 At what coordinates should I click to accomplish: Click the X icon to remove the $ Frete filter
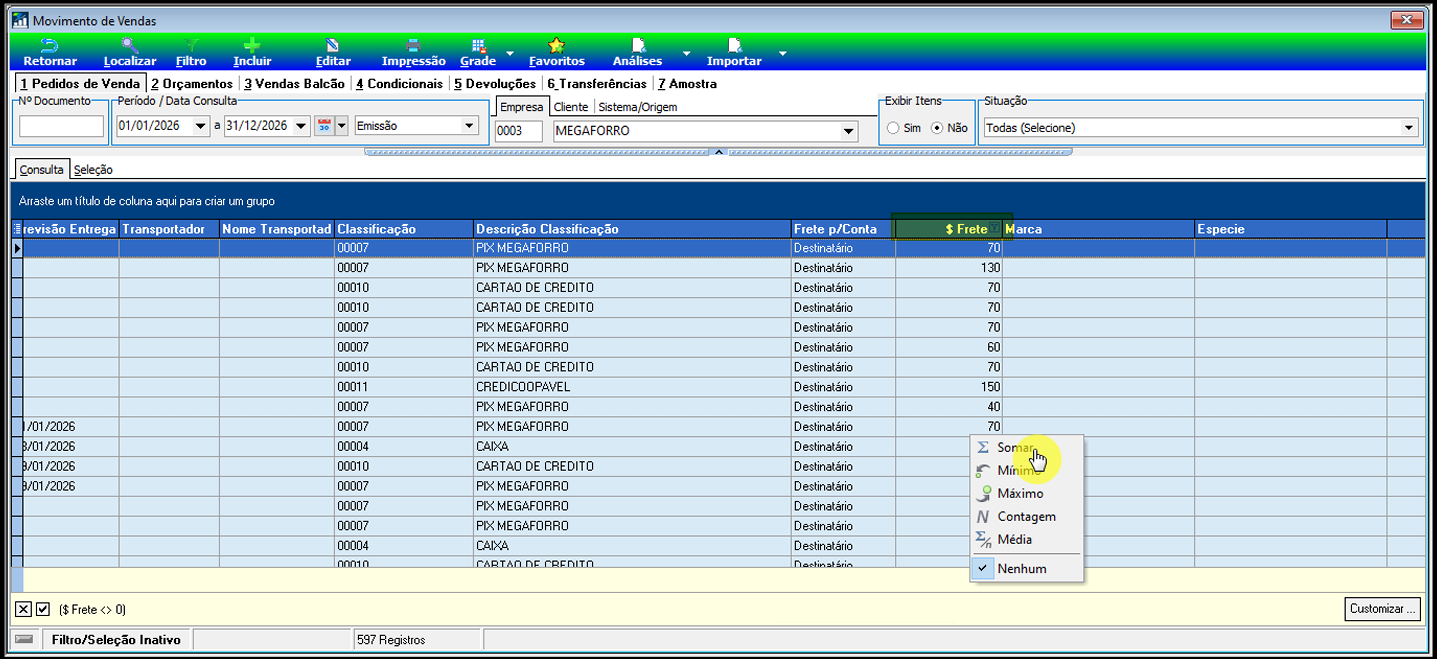tap(24, 609)
